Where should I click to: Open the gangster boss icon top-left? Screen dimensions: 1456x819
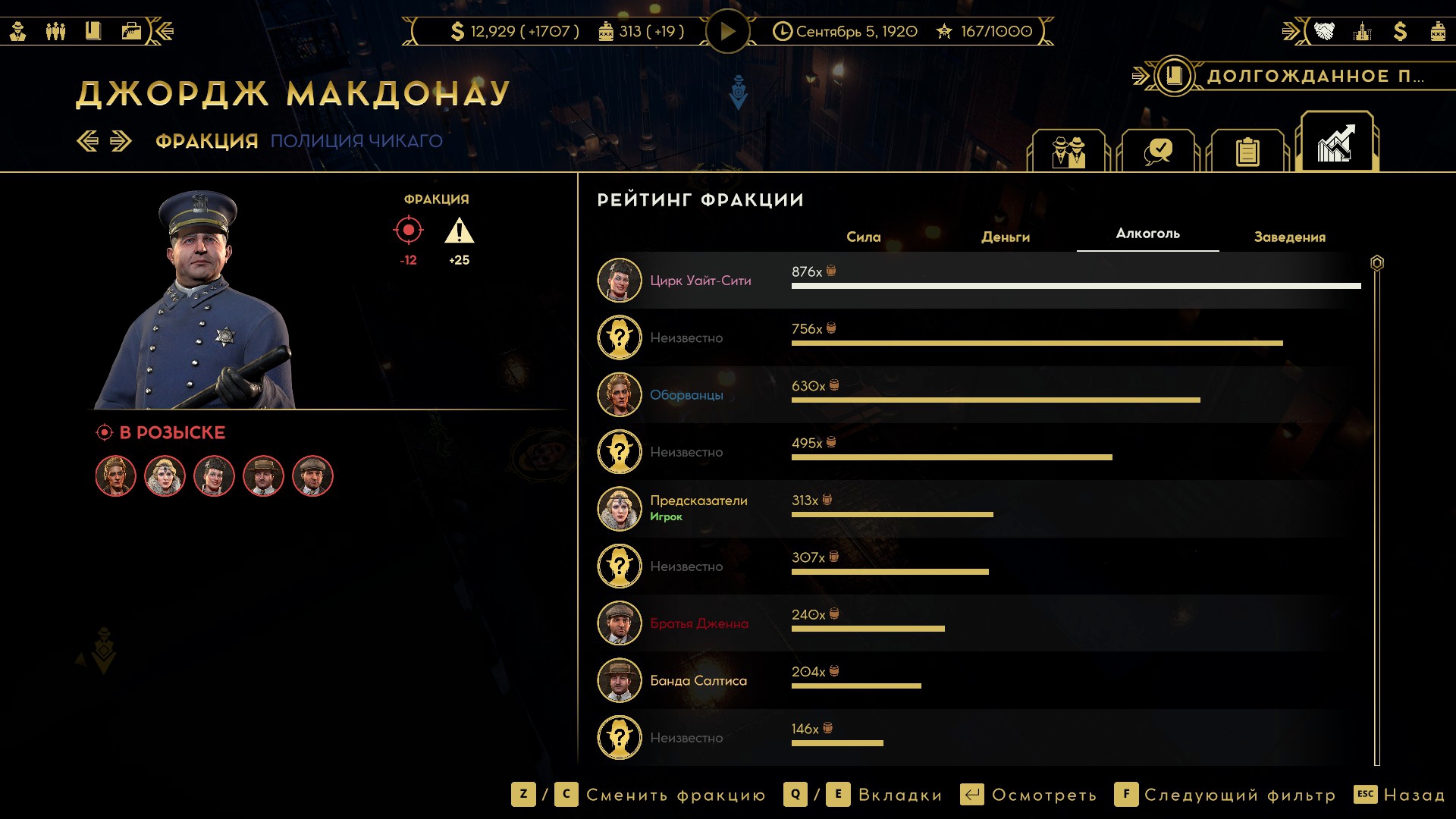18,31
